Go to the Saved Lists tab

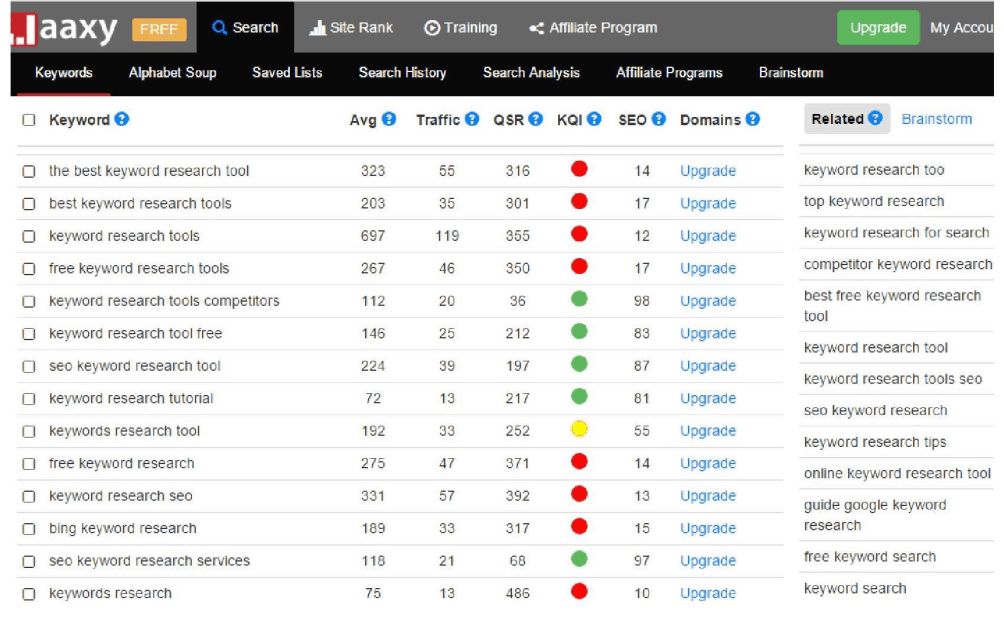[287, 73]
